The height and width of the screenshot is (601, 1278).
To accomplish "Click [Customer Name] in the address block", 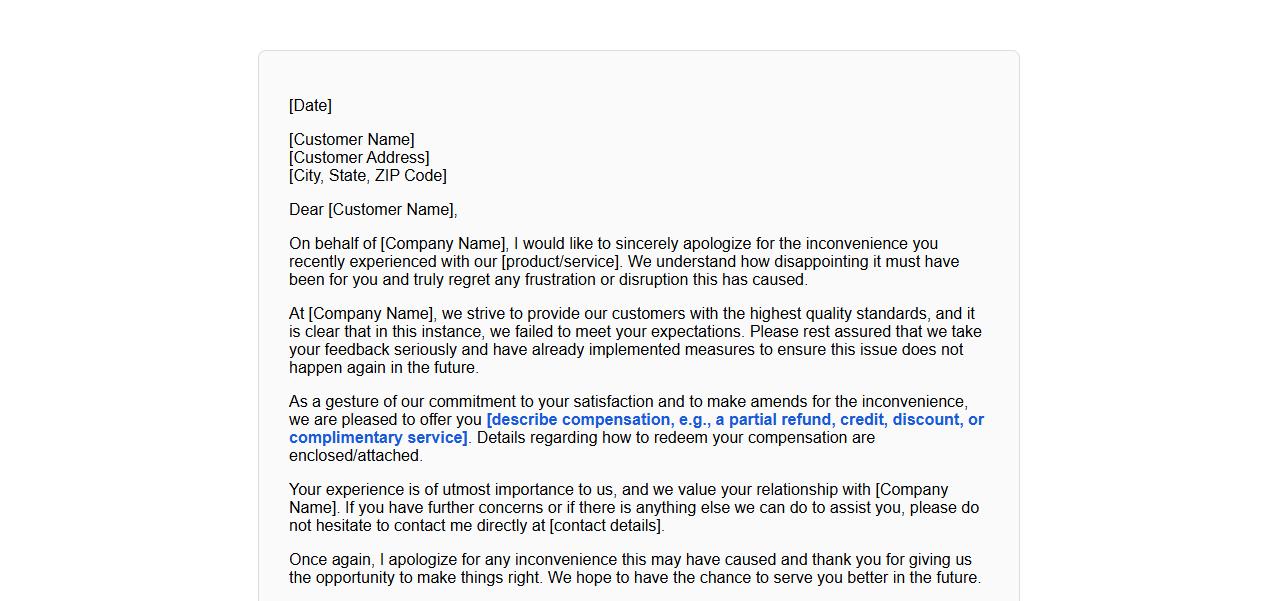I will click(351, 140).
